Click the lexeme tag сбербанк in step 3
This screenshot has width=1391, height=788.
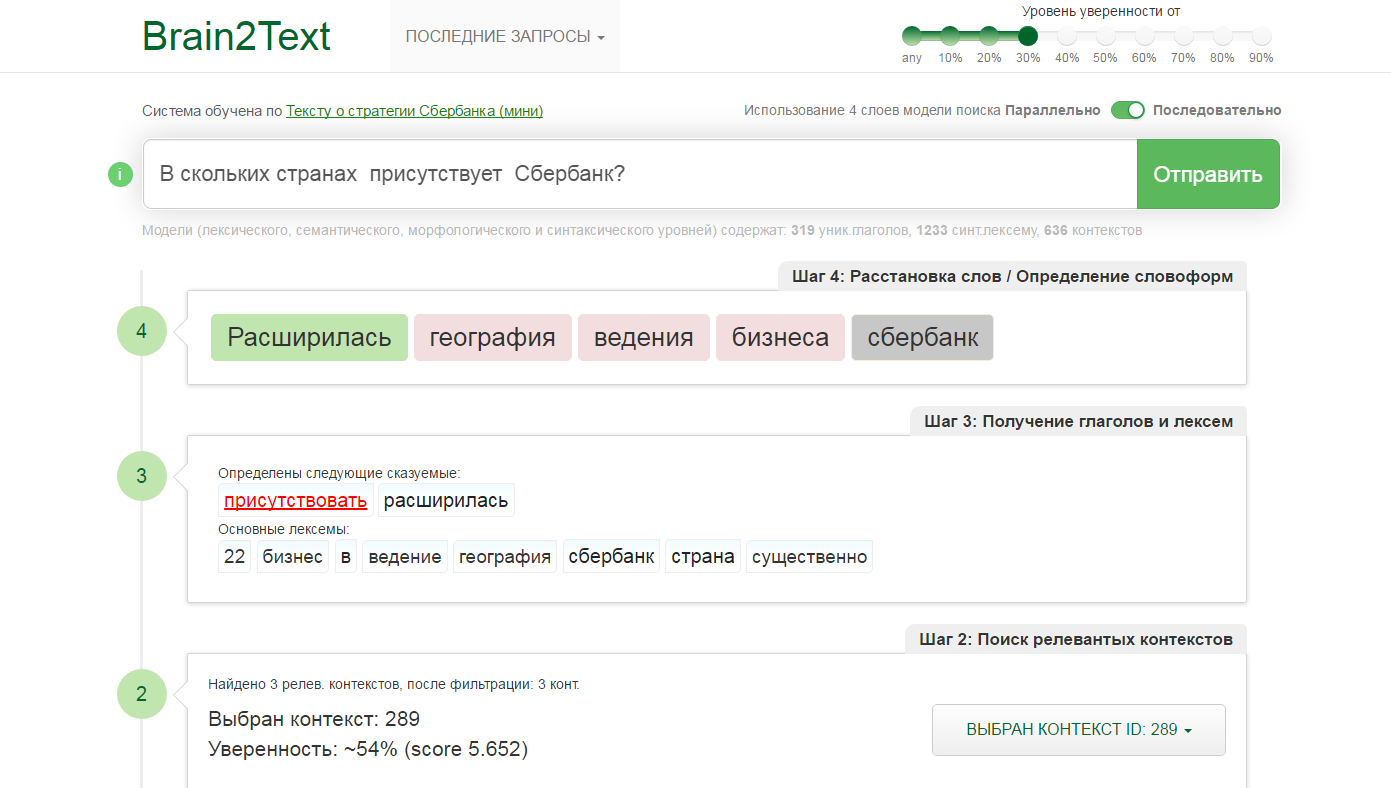click(611, 557)
